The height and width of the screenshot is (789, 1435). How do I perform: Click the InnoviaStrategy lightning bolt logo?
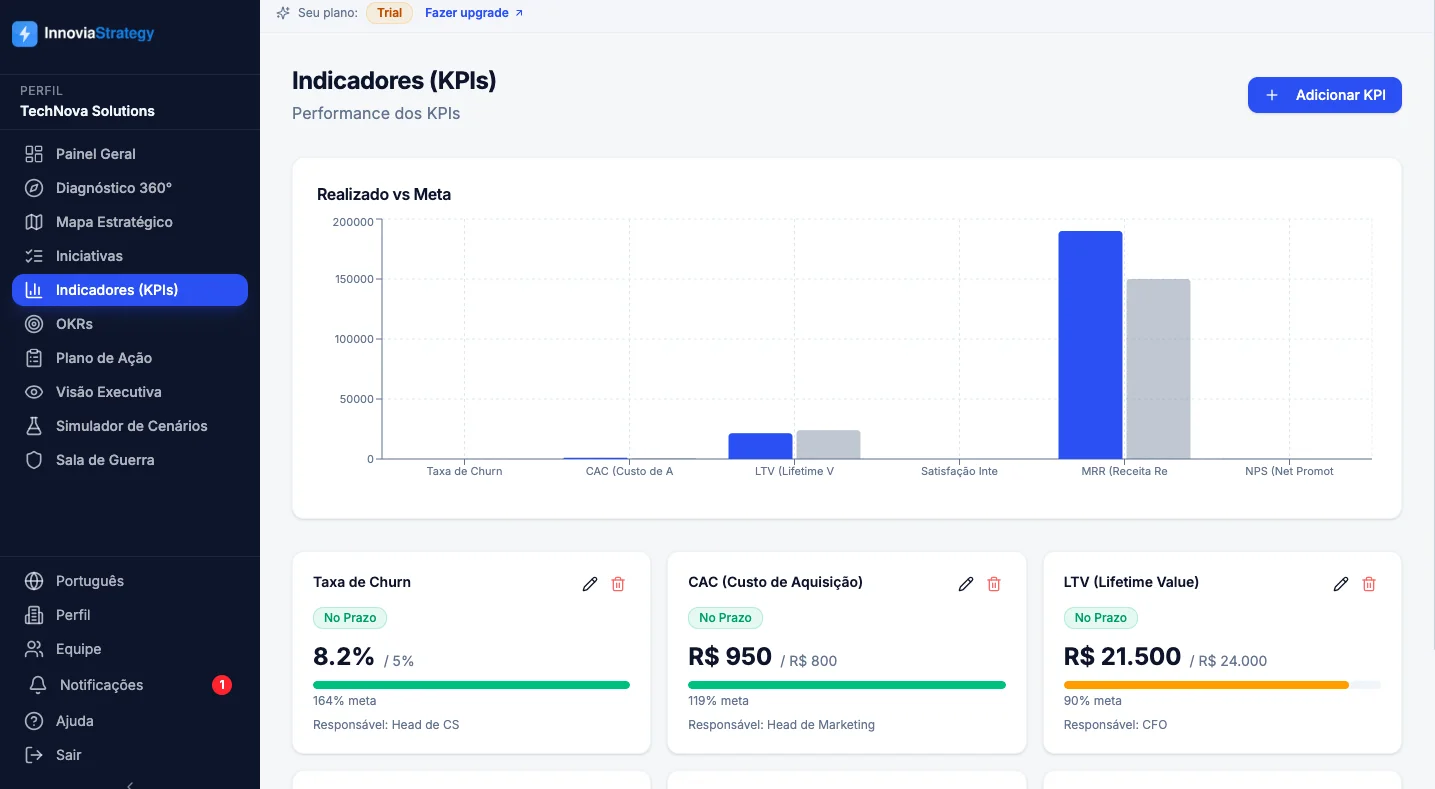point(24,34)
